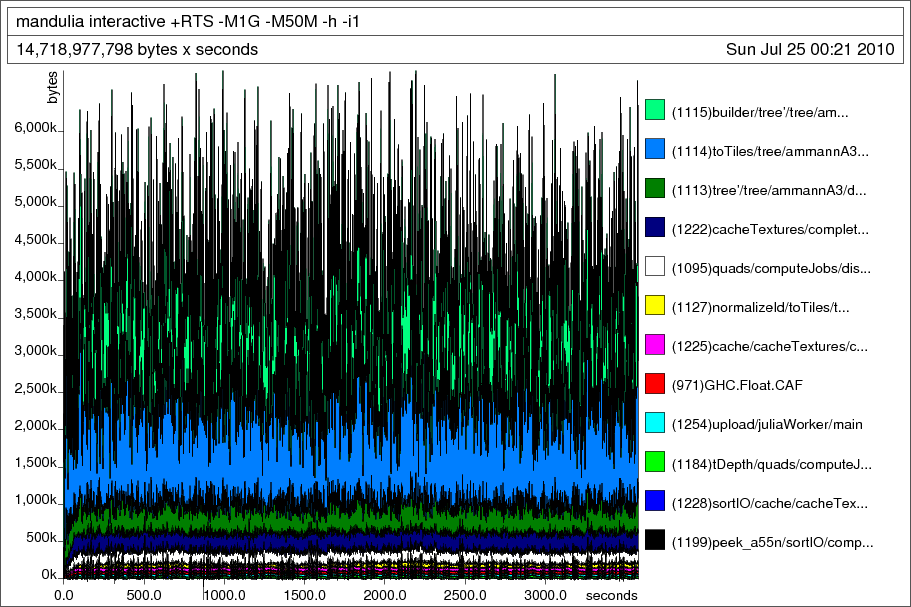The width and height of the screenshot is (911, 607).
Task: Click the 4,500k y-axis tick label
Action: (x=35, y=239)
